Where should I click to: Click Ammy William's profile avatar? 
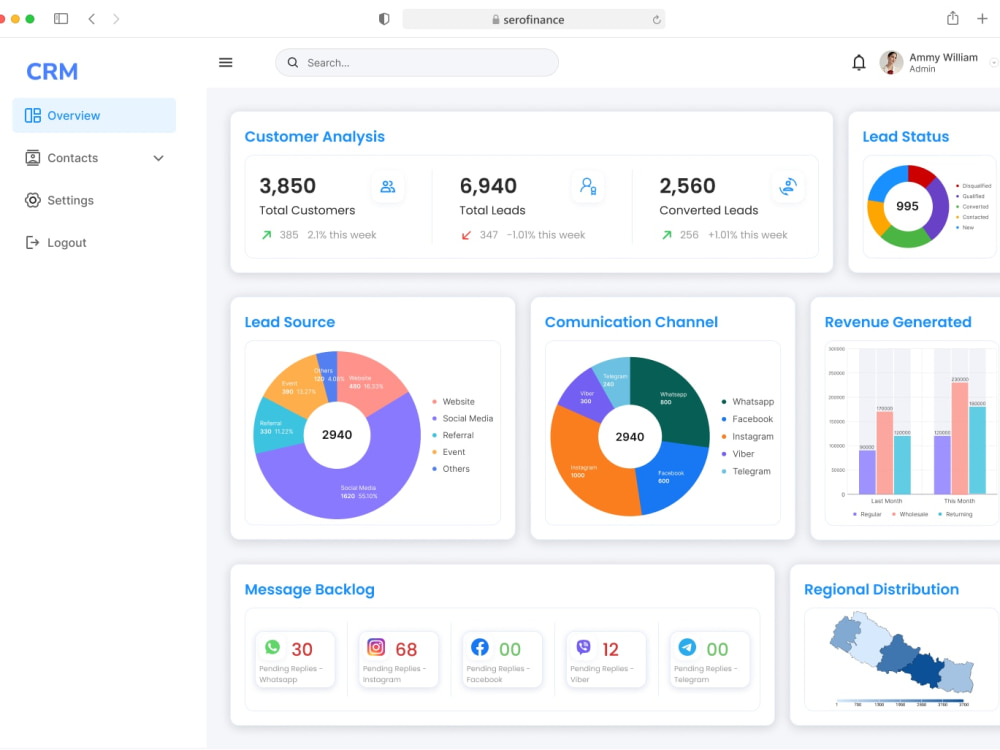pos(891,62)
